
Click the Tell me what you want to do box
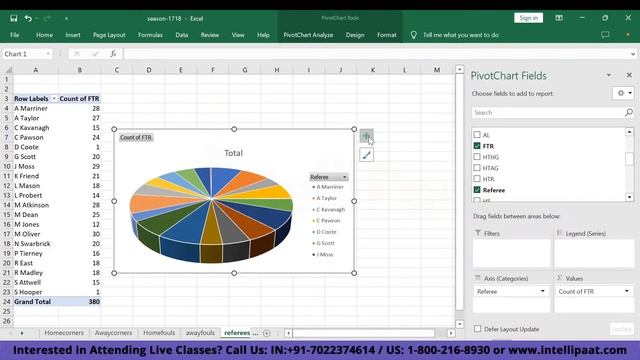(460, 35)
